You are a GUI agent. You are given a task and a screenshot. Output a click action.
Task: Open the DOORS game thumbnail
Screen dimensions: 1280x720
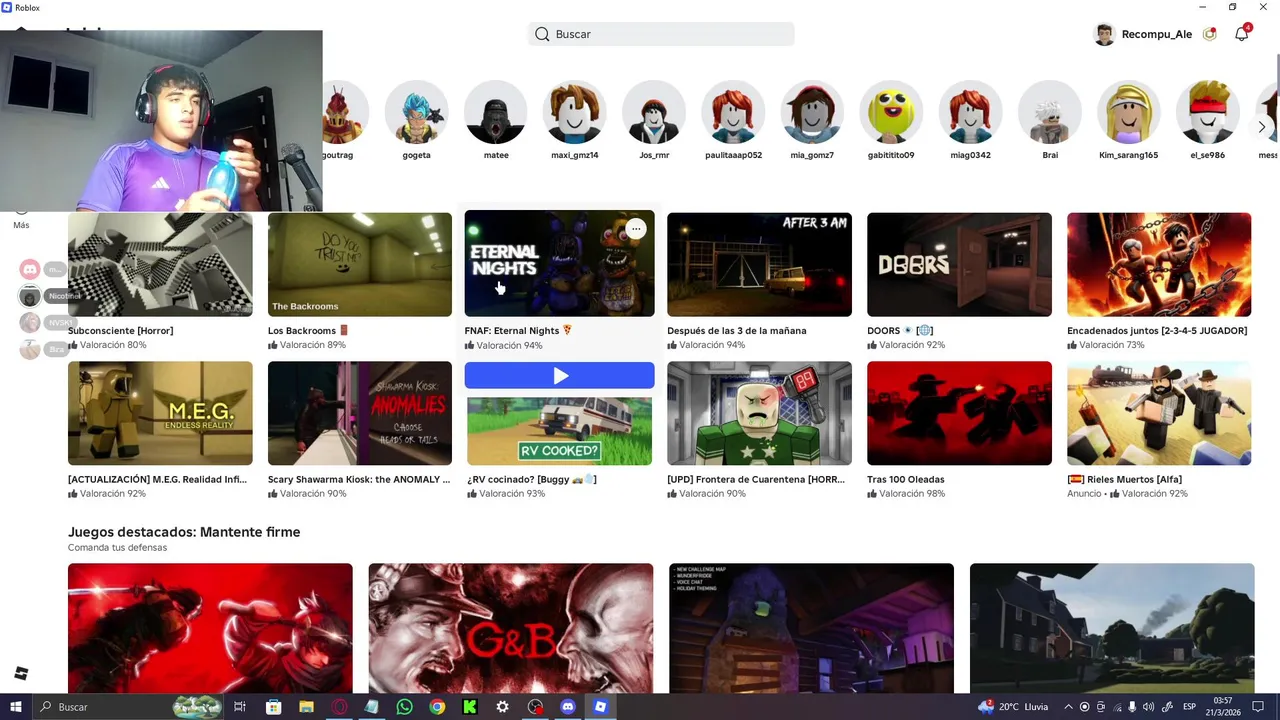959,264
